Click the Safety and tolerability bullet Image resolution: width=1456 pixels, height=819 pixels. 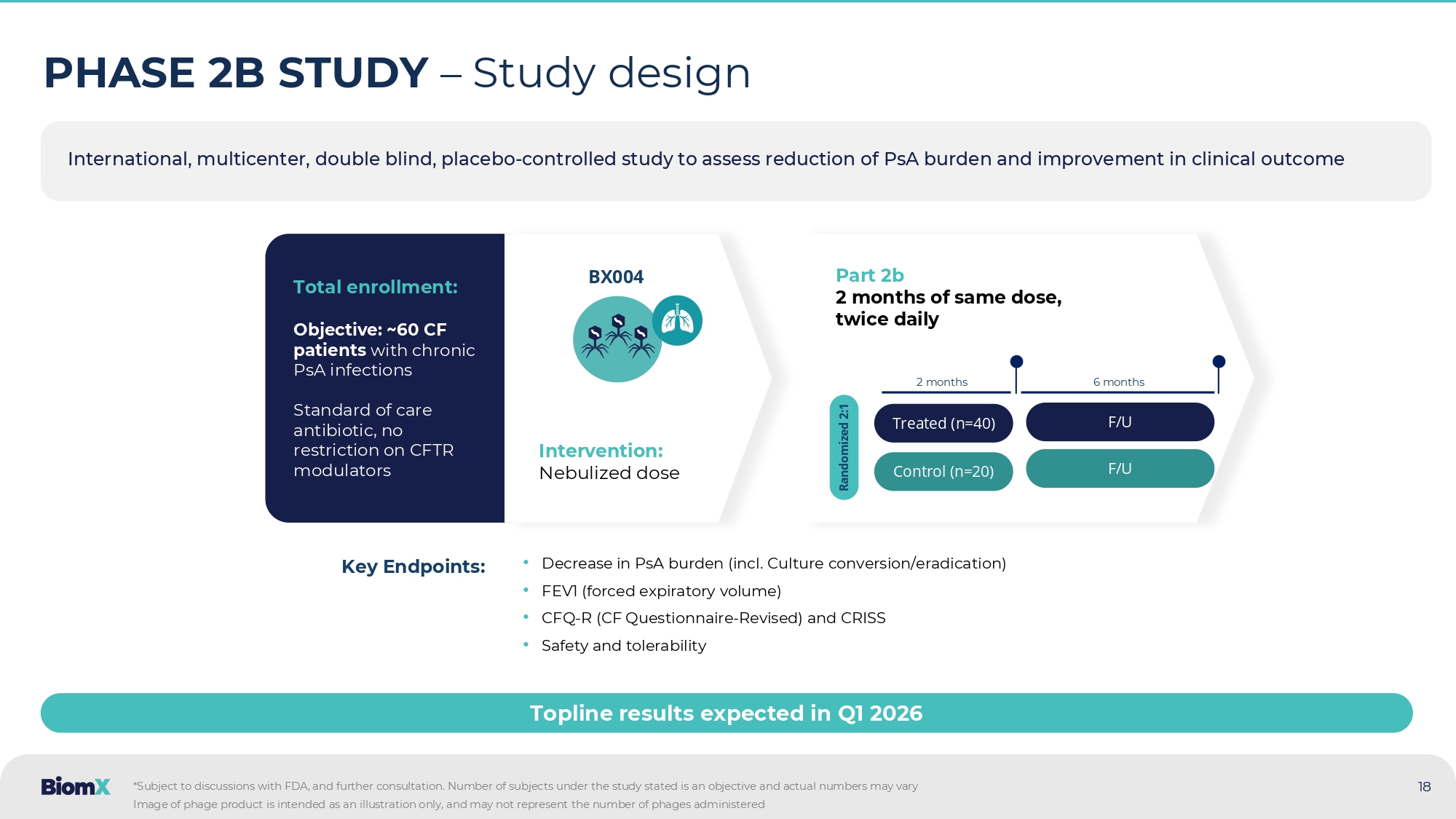[623, 646]
